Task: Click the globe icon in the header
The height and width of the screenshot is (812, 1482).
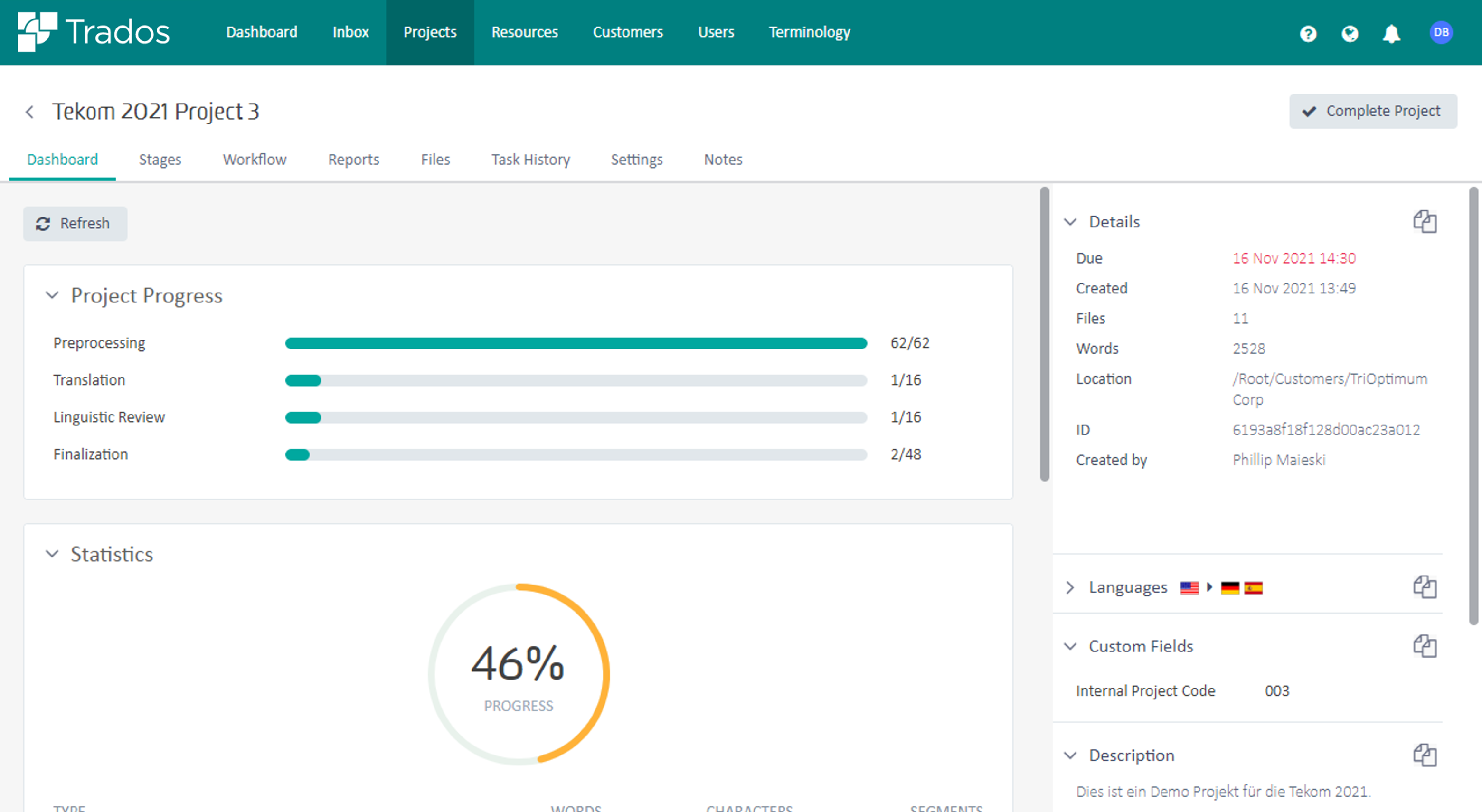Action: coord(1350,33)
